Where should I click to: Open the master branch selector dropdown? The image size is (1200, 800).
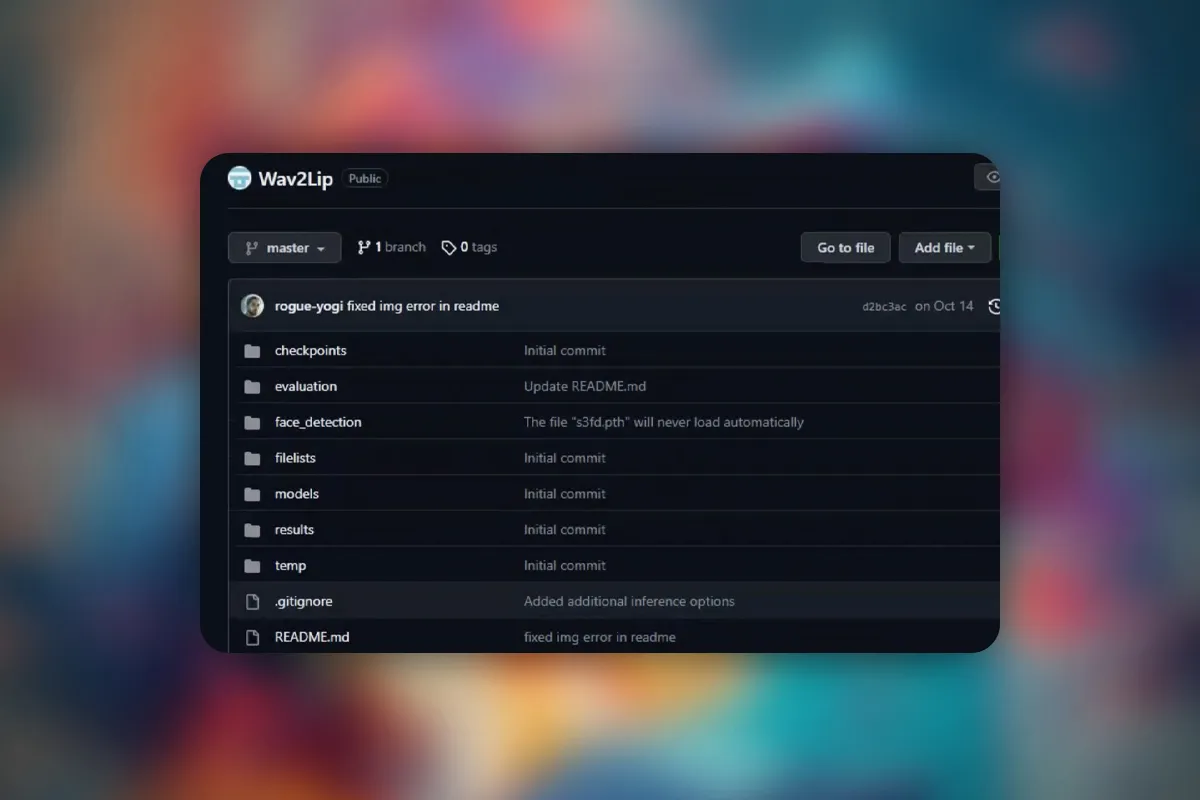(285, 248)
